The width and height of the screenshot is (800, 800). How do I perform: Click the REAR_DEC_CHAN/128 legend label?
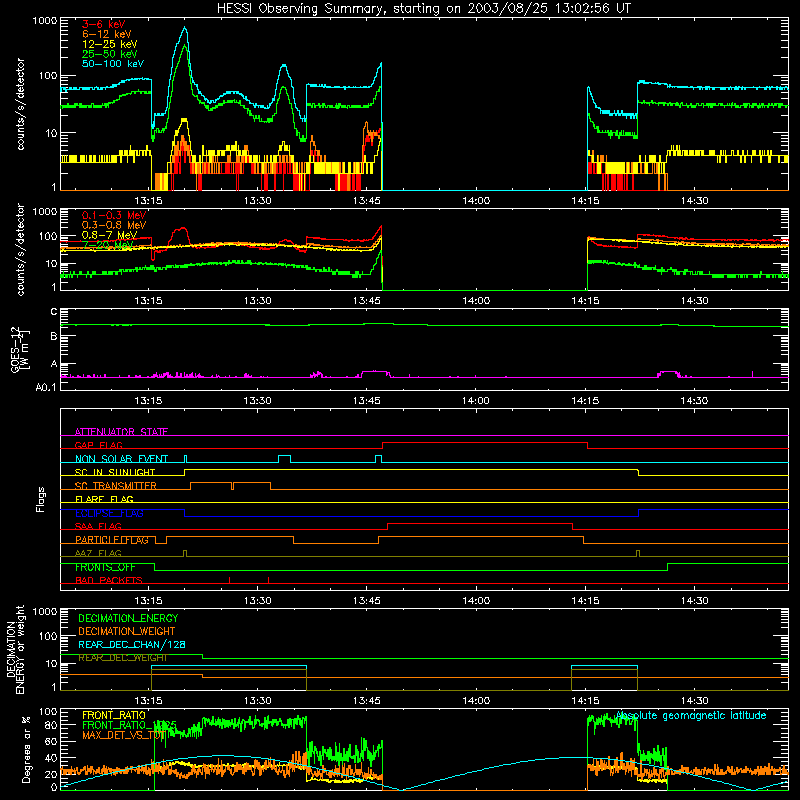(132, 645)
